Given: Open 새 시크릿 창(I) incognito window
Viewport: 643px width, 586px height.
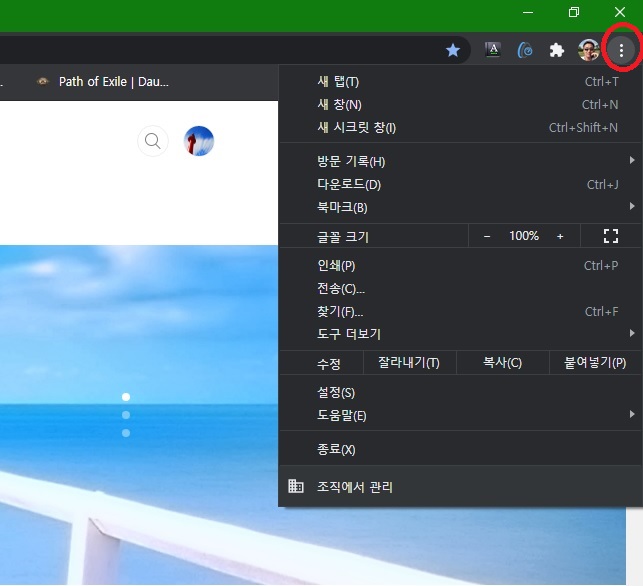Looking at the screenshot, I should [460, 128].
